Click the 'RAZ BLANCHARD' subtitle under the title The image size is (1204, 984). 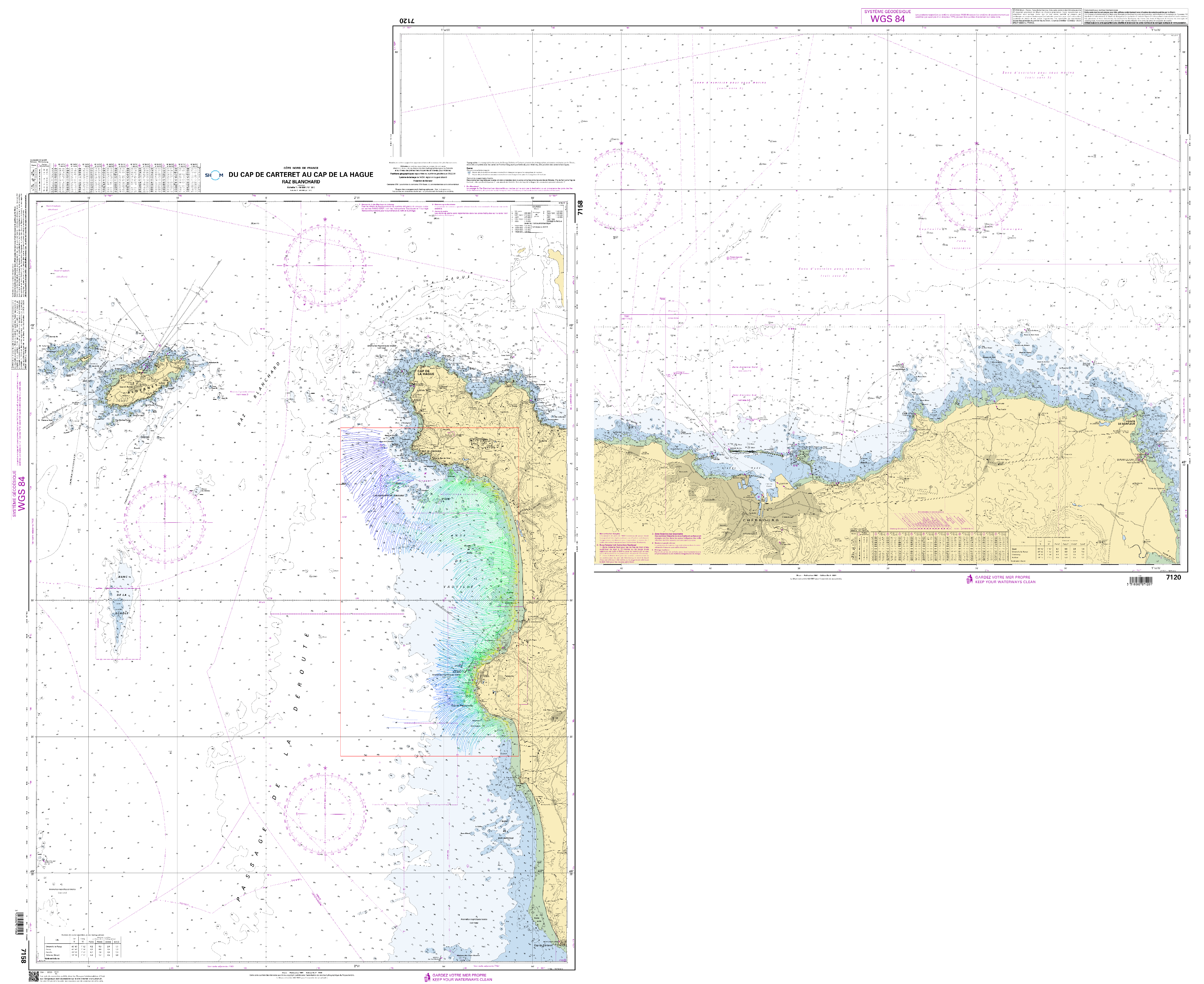301,182
